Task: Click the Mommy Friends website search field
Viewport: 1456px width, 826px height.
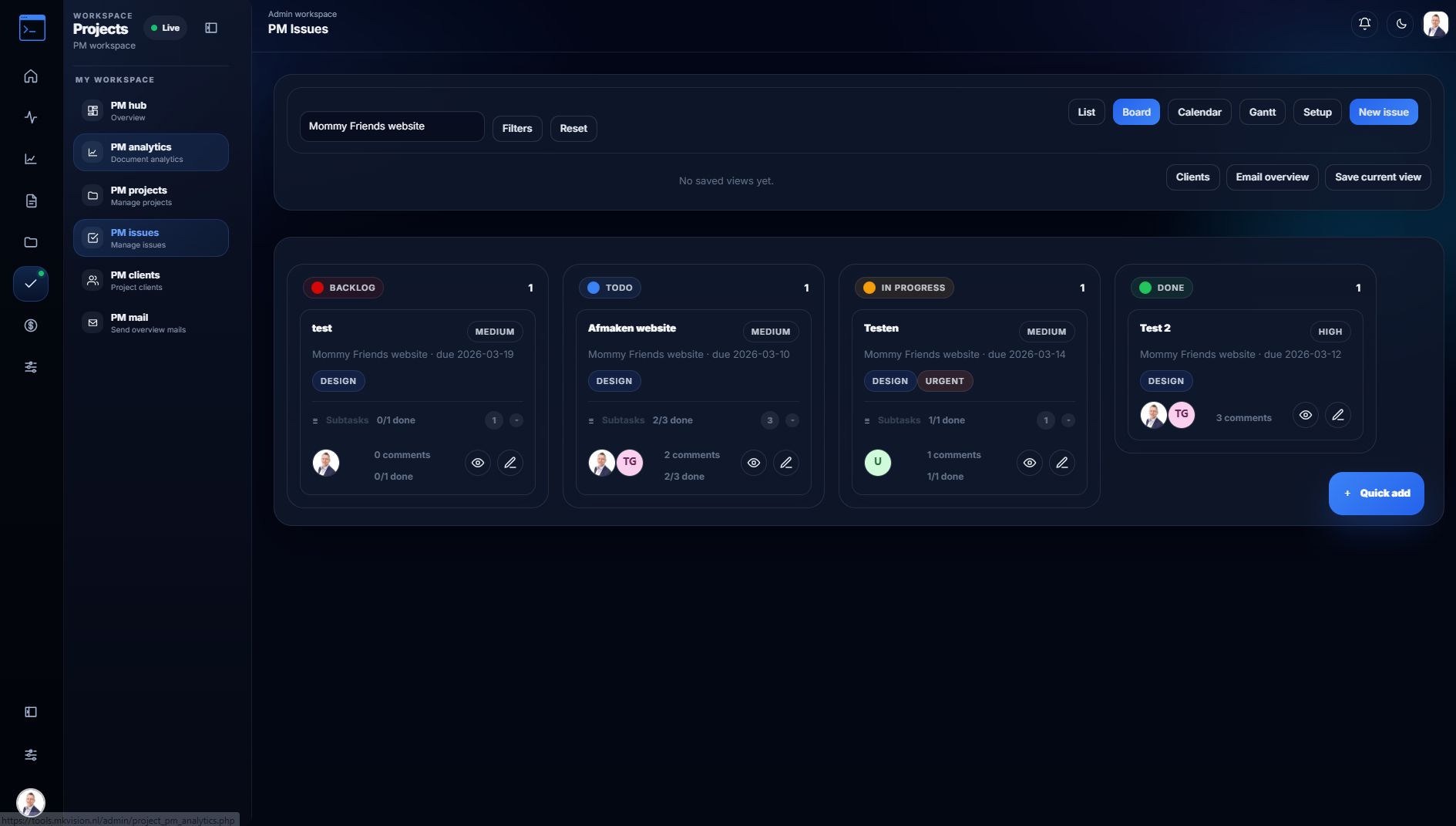Action: point(392,126)
